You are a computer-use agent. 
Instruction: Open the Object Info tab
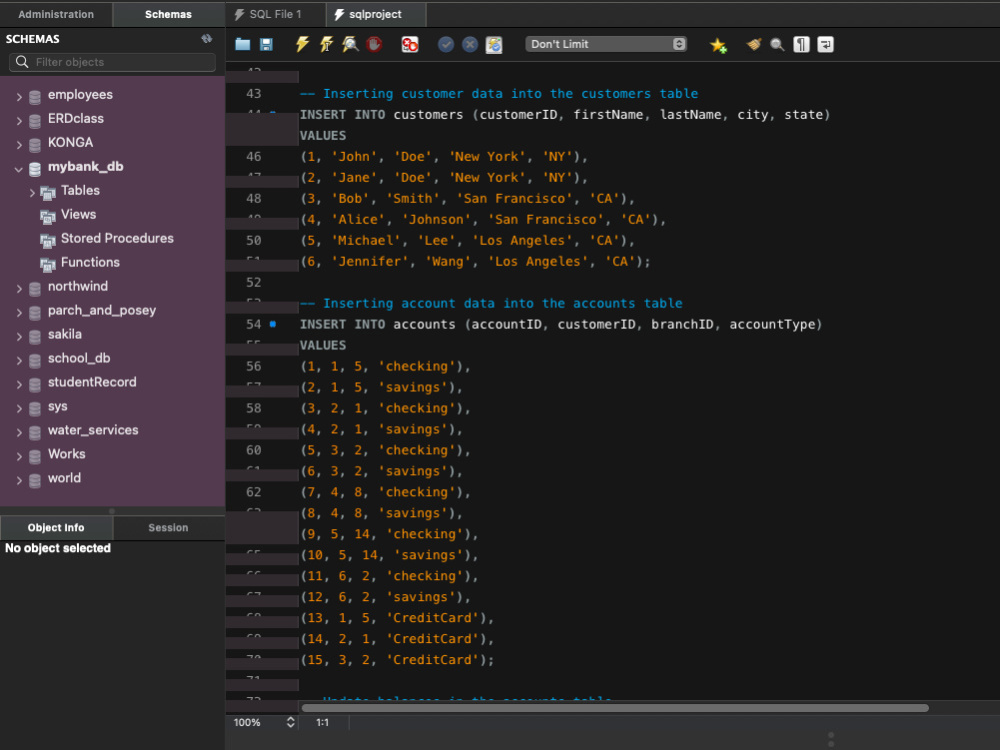pos(56,527)
